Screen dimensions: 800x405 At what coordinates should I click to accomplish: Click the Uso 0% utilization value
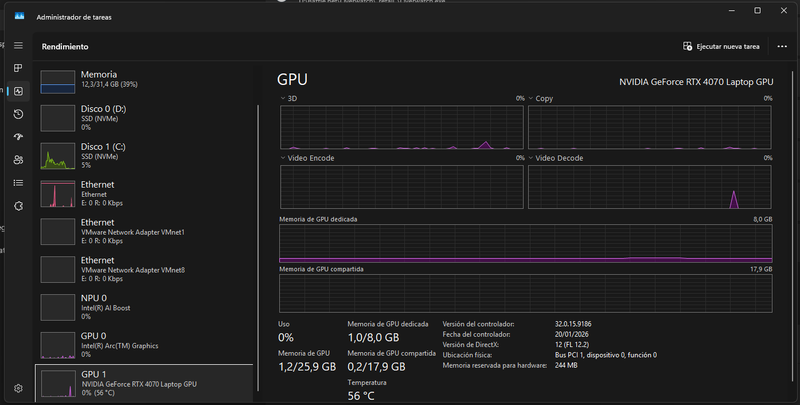[x=286, y=338]
